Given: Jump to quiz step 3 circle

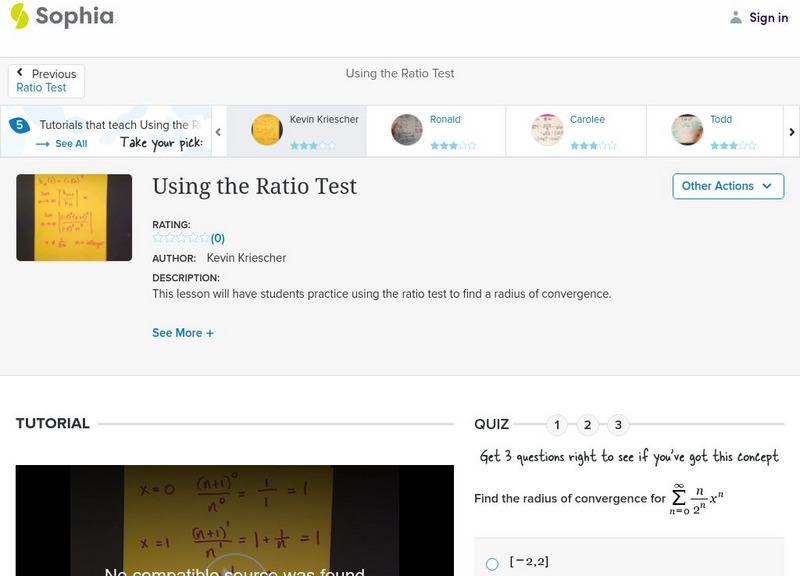Looking at the screenshot, I should [618, 425].
